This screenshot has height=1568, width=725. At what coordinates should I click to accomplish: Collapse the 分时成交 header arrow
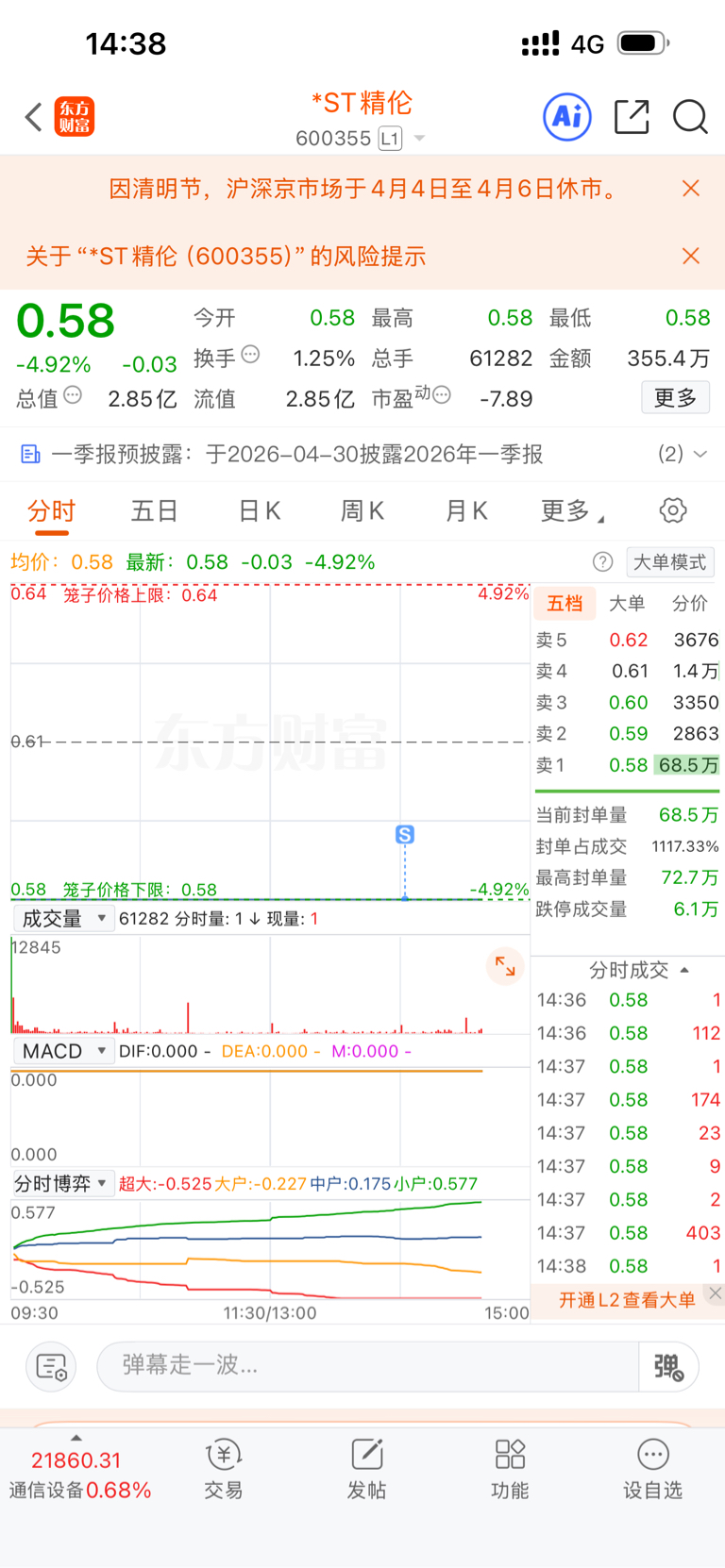(x=684, y=970)
